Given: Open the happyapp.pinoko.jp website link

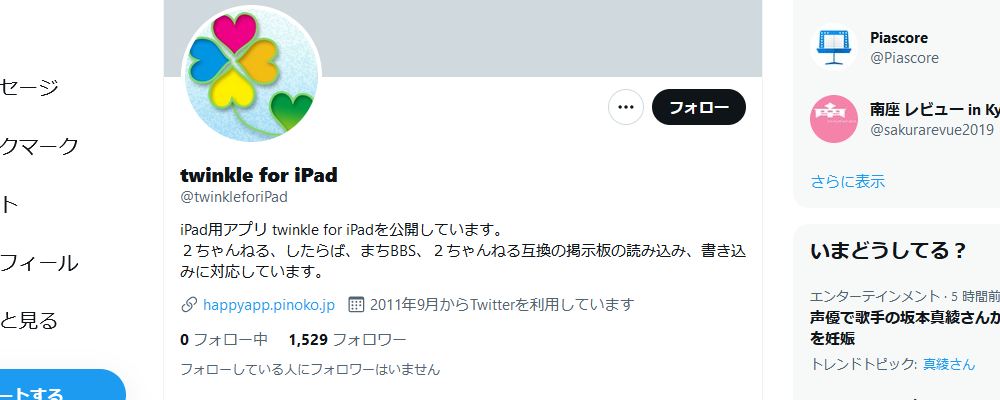Looking at the screenshot, I should (268, 305).
